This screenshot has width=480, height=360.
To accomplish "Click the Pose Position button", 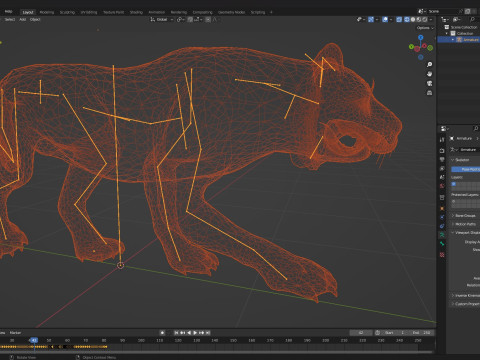I will pyautogui.click(x=466, y=169).
